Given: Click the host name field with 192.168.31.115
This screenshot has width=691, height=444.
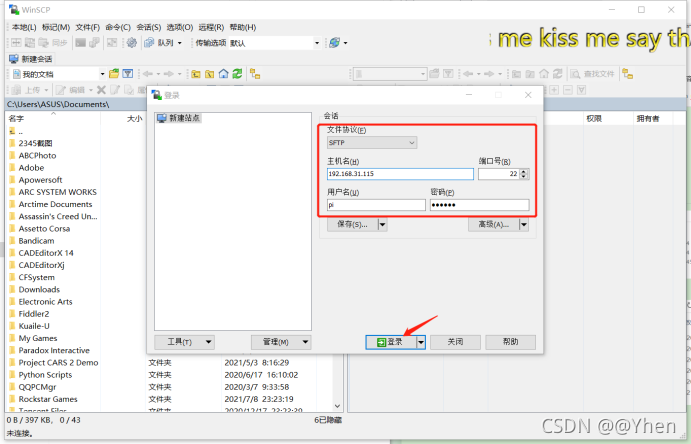Looking at the screenshot, I should (x=400, y=174).
